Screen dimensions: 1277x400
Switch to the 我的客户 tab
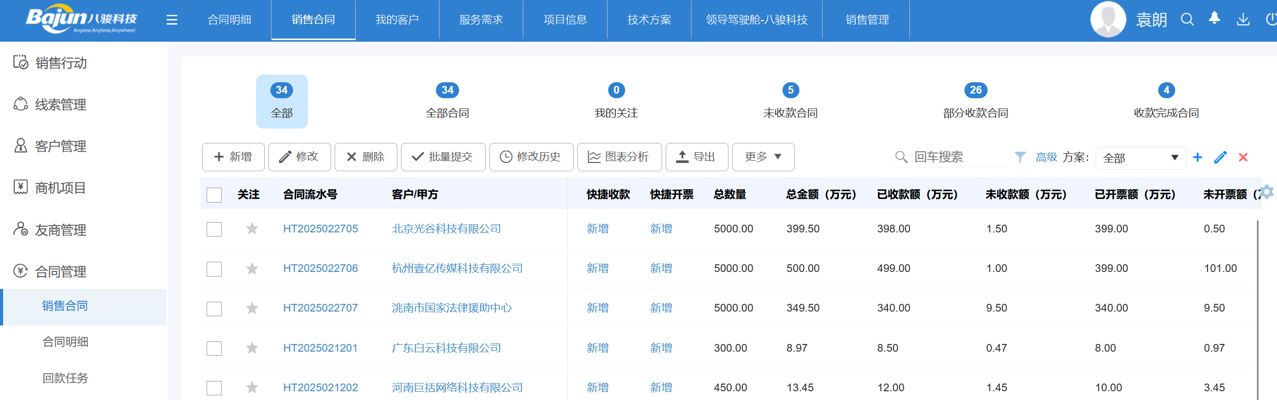[397, 20]
